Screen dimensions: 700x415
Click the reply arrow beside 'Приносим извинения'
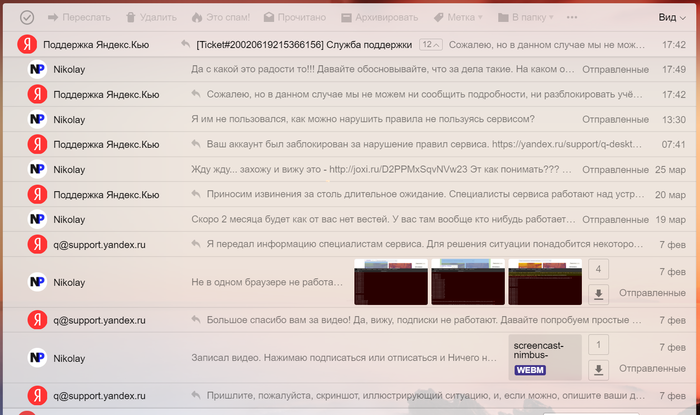coord(196,194)
